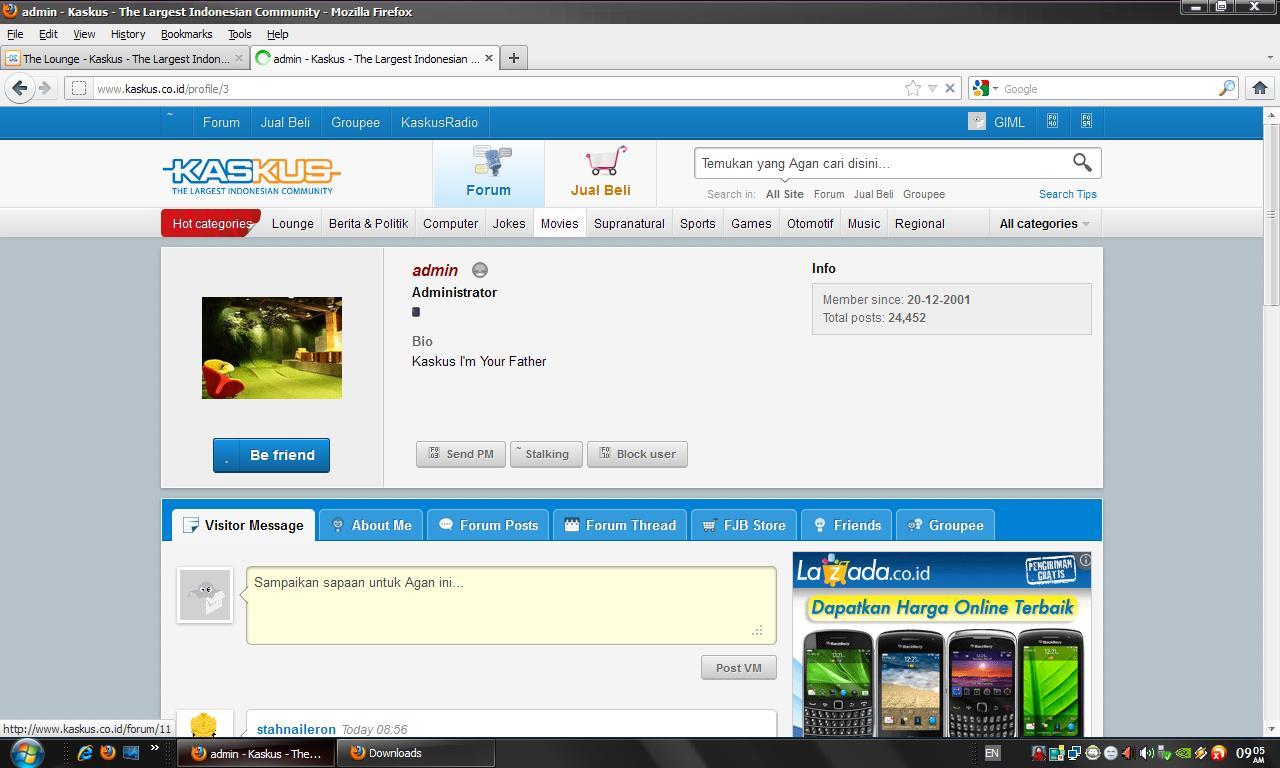This screenshot has width=1280, height=768.
Task: Select the Visitor Message tab
Action: [244, 525]
